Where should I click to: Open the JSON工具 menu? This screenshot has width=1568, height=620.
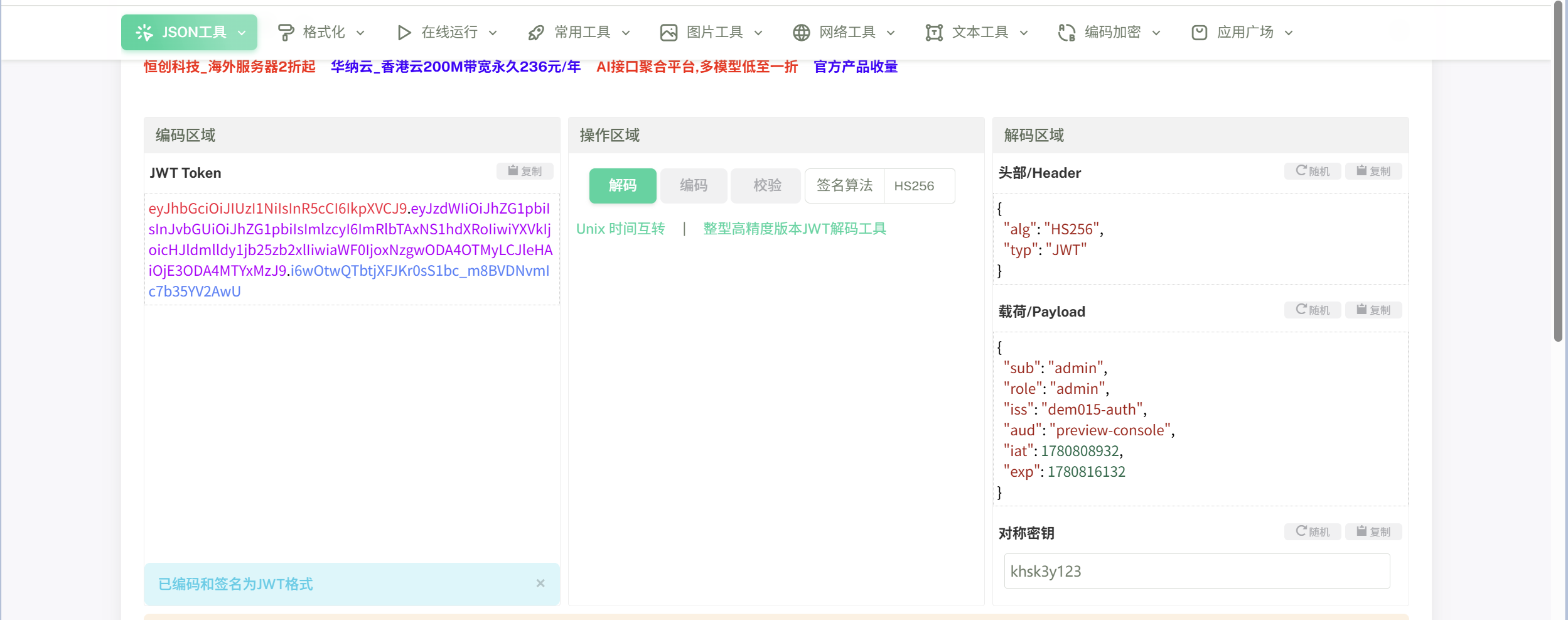(189, 33)
